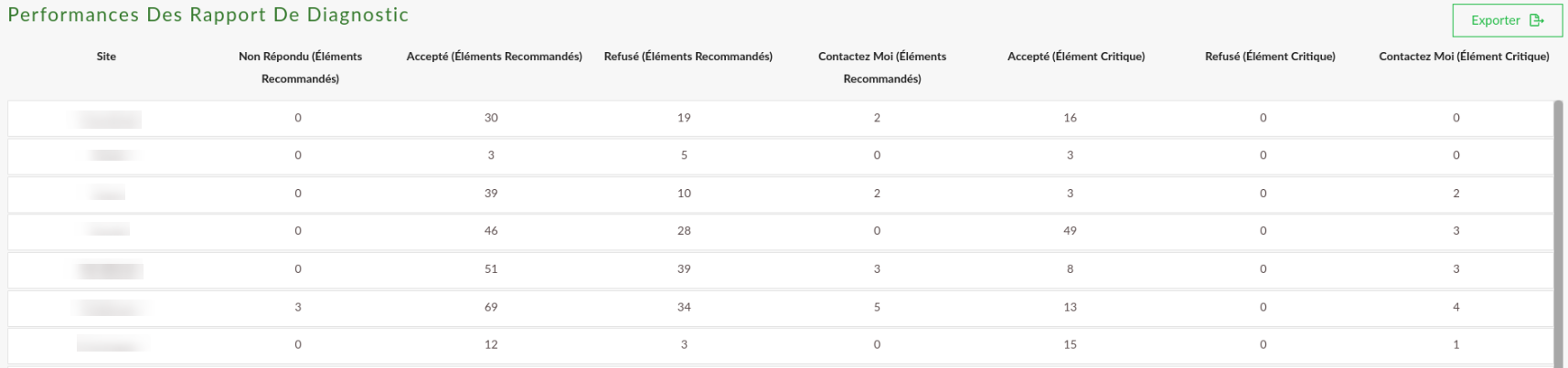Click the value 34 in Refusé column
This screenshot has height=368, width=1568.
684,308
